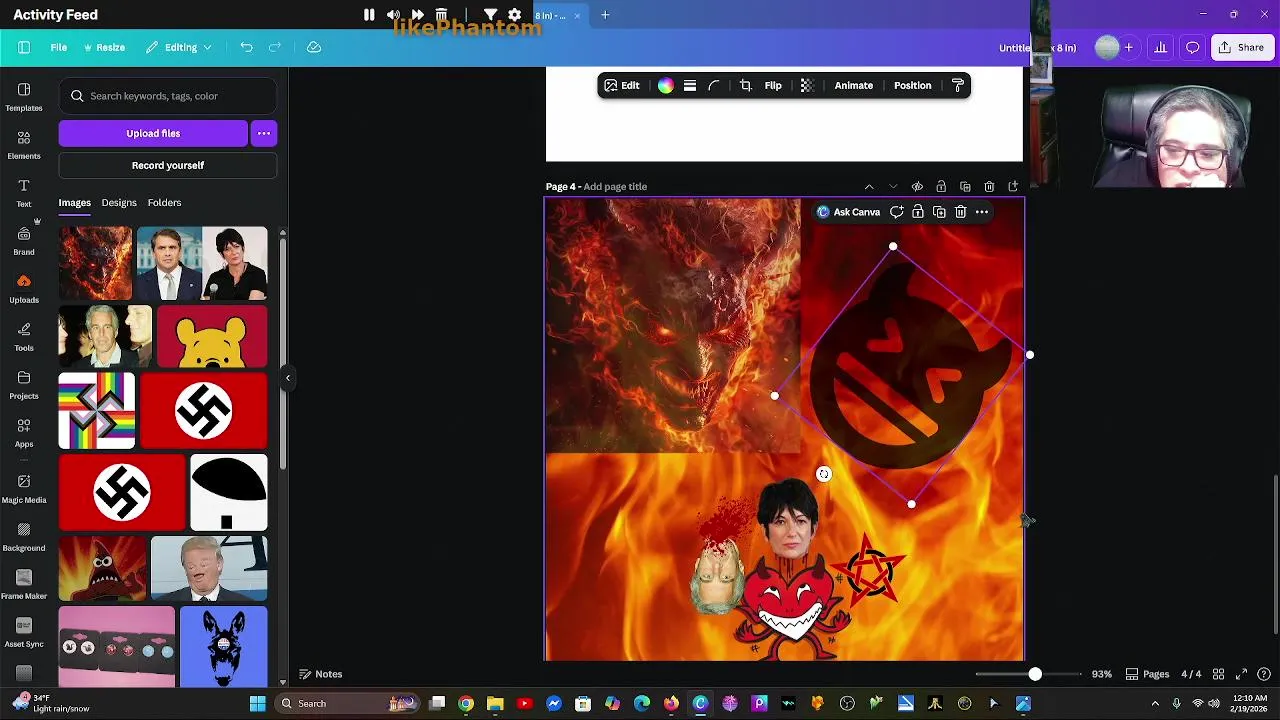Open corner rounding option in toolbar
Image resolution: width=1280 pixels, height=720 pixels.
click(714, 86)
